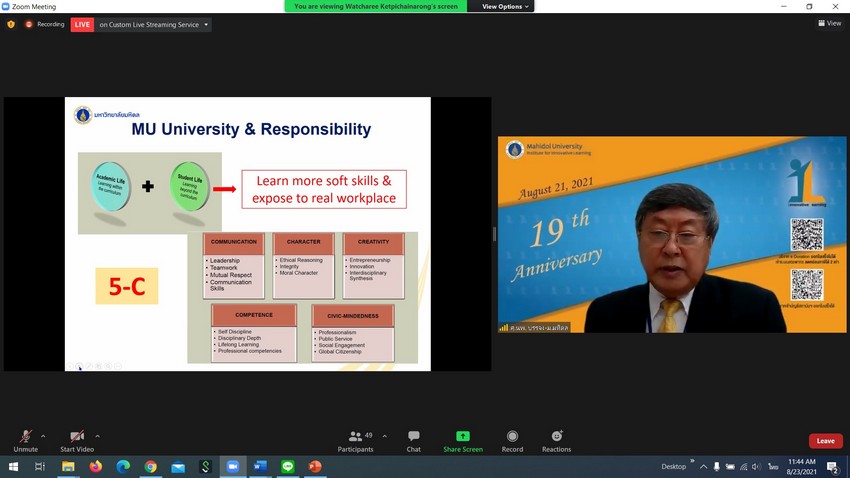Leave the meeting
The image size is (850, 478).
[x=825, y=440]
